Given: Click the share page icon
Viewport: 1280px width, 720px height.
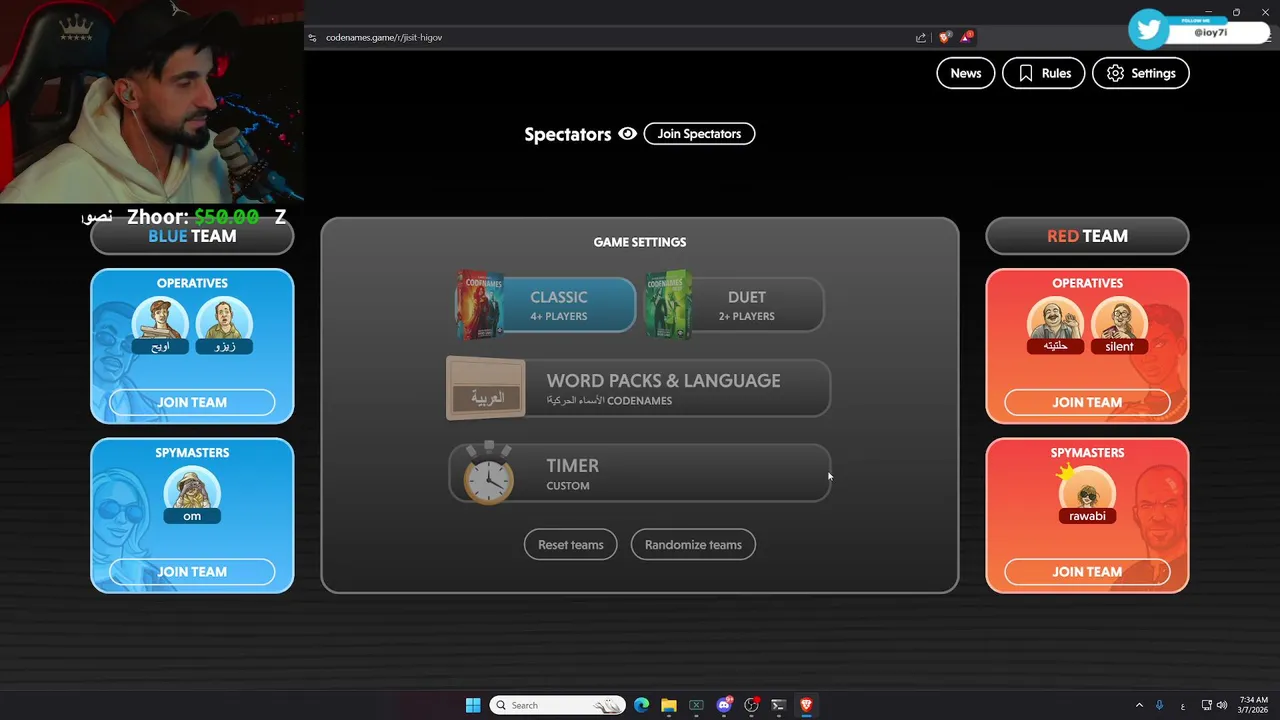Looking at the screenshot, I should pyautogui.click(x=921, y=38).
